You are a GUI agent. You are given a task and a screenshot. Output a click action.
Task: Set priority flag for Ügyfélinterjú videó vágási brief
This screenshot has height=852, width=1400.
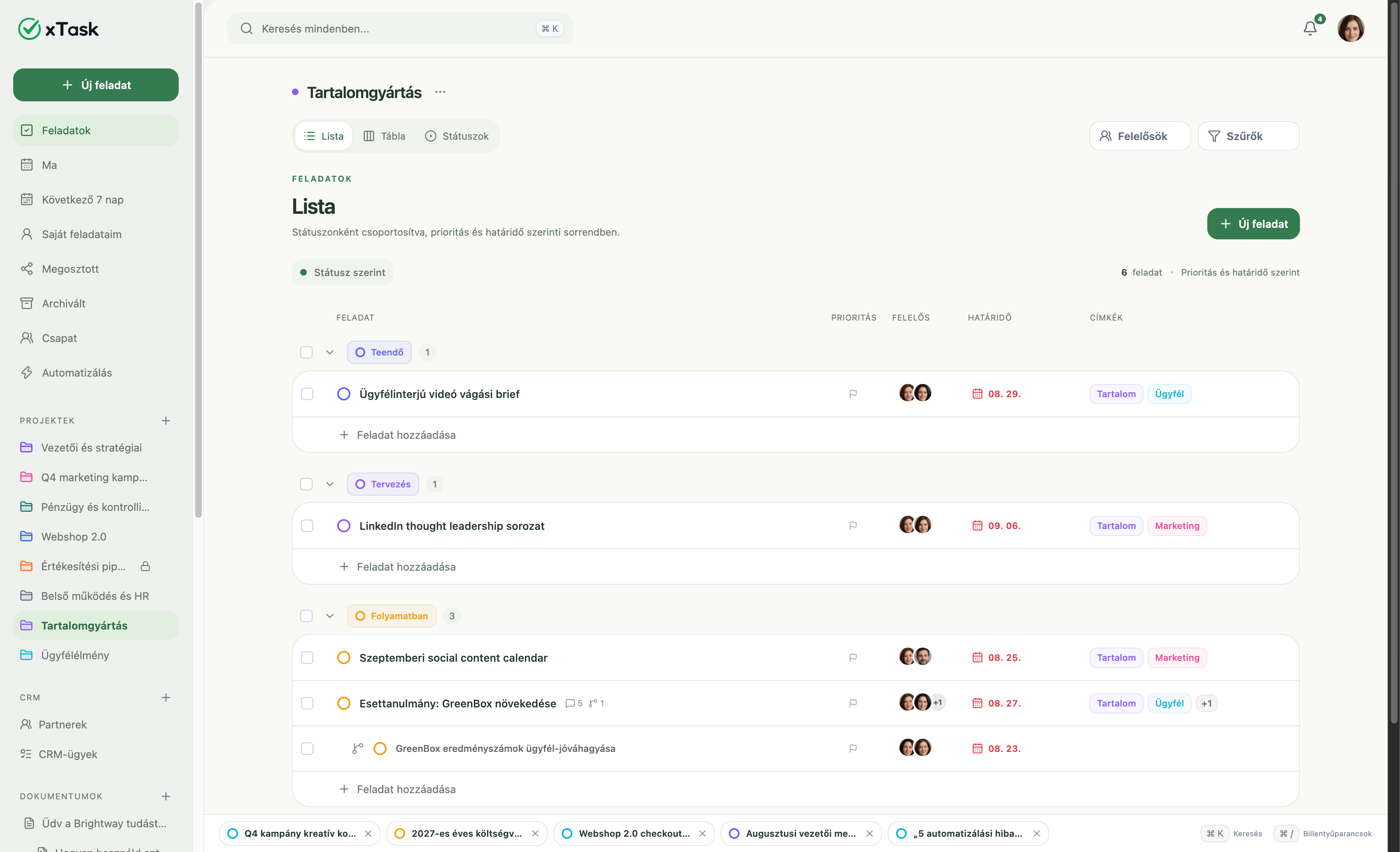point(853,394)
